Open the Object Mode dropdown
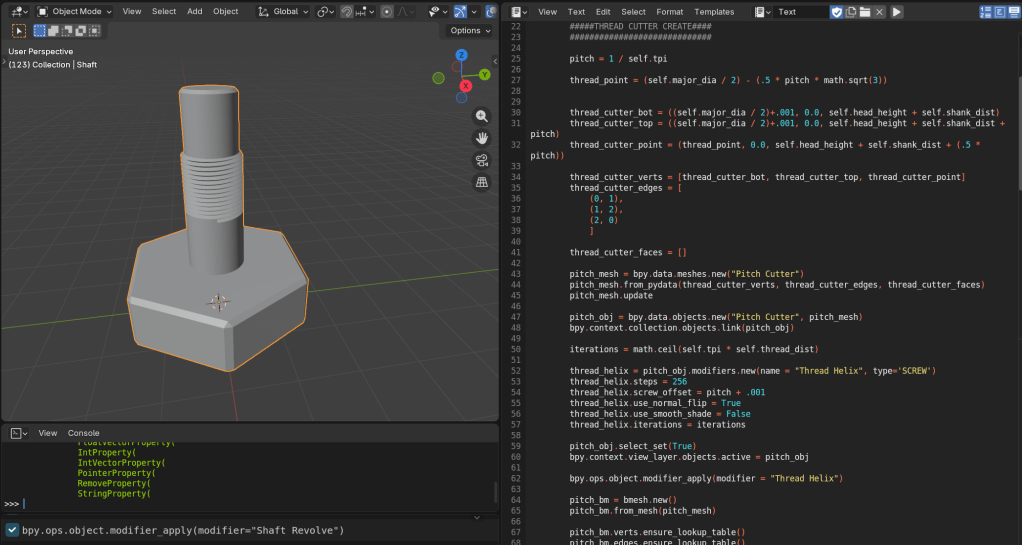Screen dimensions: 1022x545 pyautogui.click(x=76, y=12)
